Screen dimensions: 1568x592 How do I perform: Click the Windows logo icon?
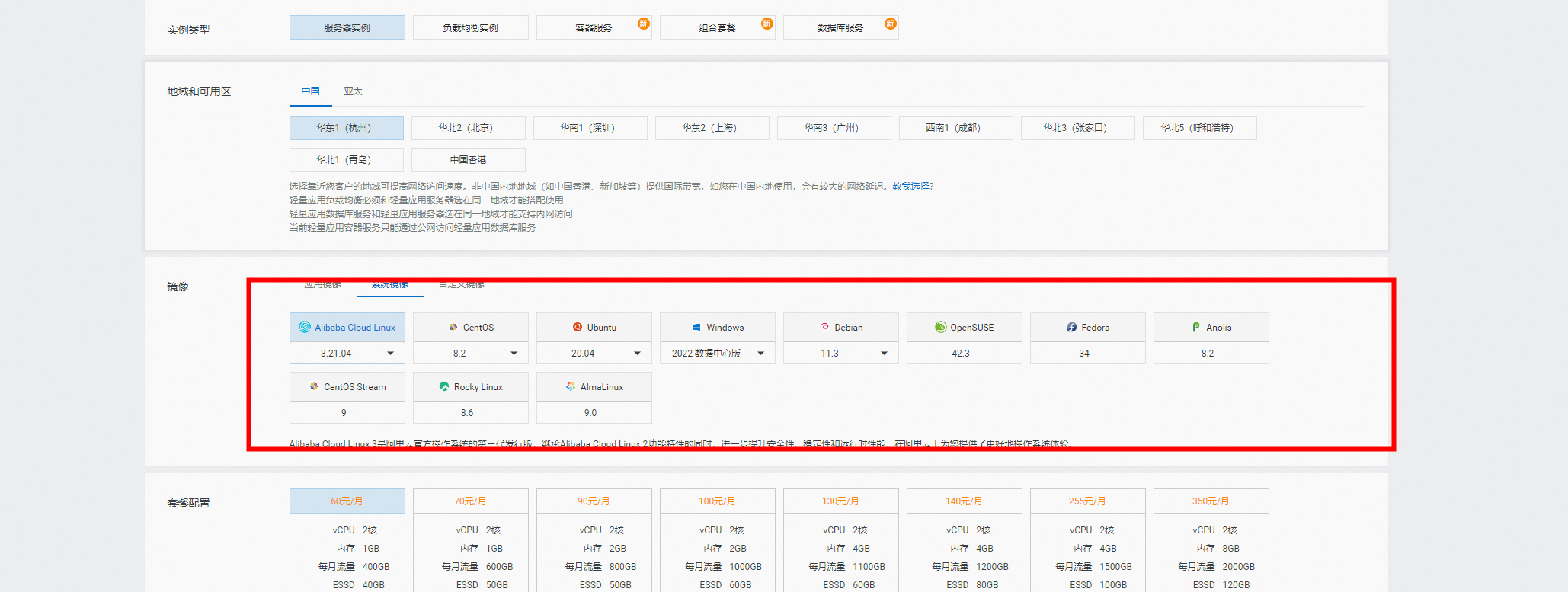pos(696,327)
